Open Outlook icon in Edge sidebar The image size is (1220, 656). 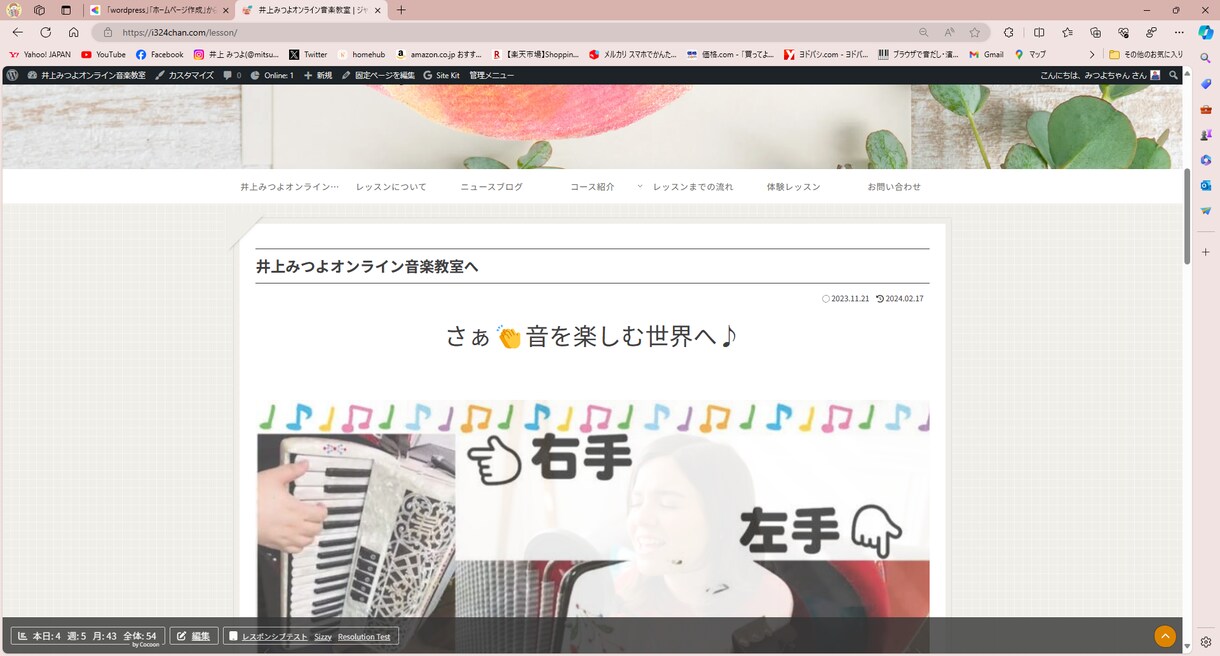click(x=1206, y=185)
